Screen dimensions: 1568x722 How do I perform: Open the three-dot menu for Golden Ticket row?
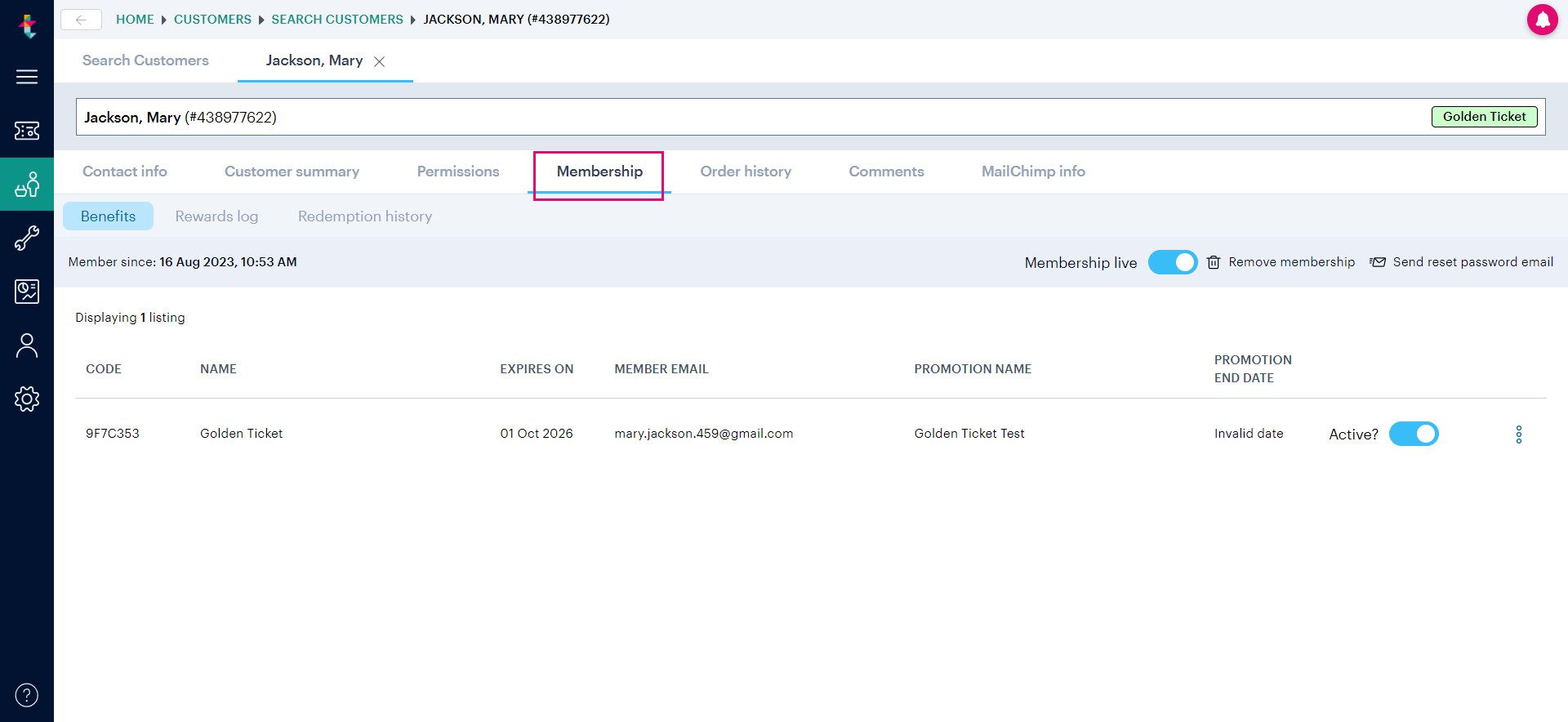(x=1518, y=435)
